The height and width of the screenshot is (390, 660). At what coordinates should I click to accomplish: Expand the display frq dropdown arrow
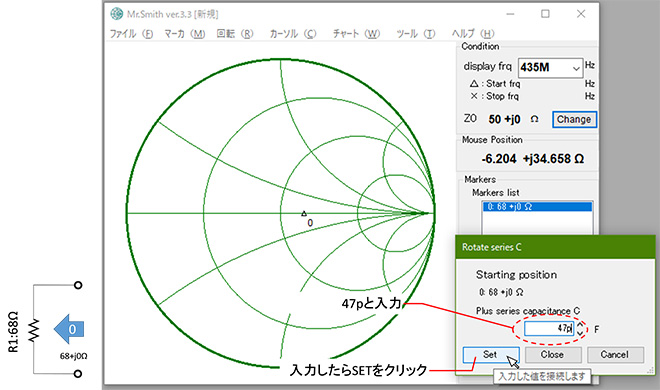[576, 68]
